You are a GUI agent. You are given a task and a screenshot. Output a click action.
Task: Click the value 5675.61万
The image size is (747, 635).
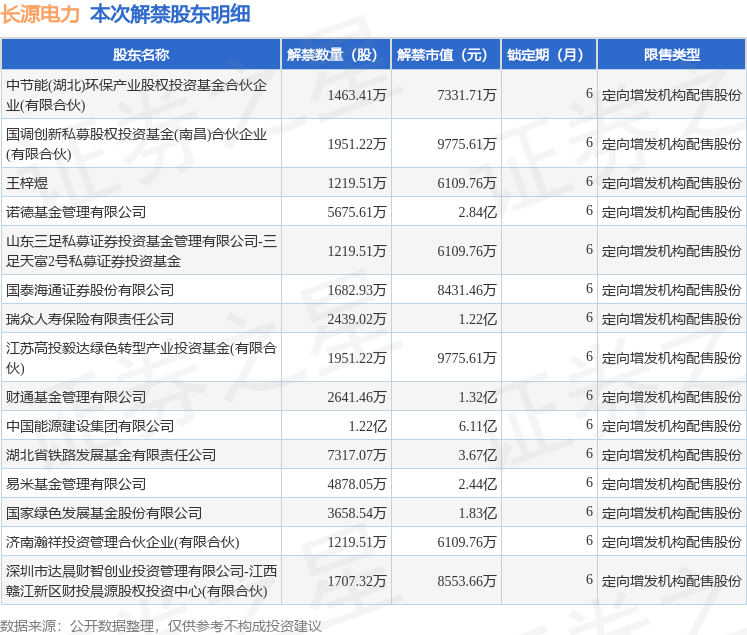[x=357, y=212]
